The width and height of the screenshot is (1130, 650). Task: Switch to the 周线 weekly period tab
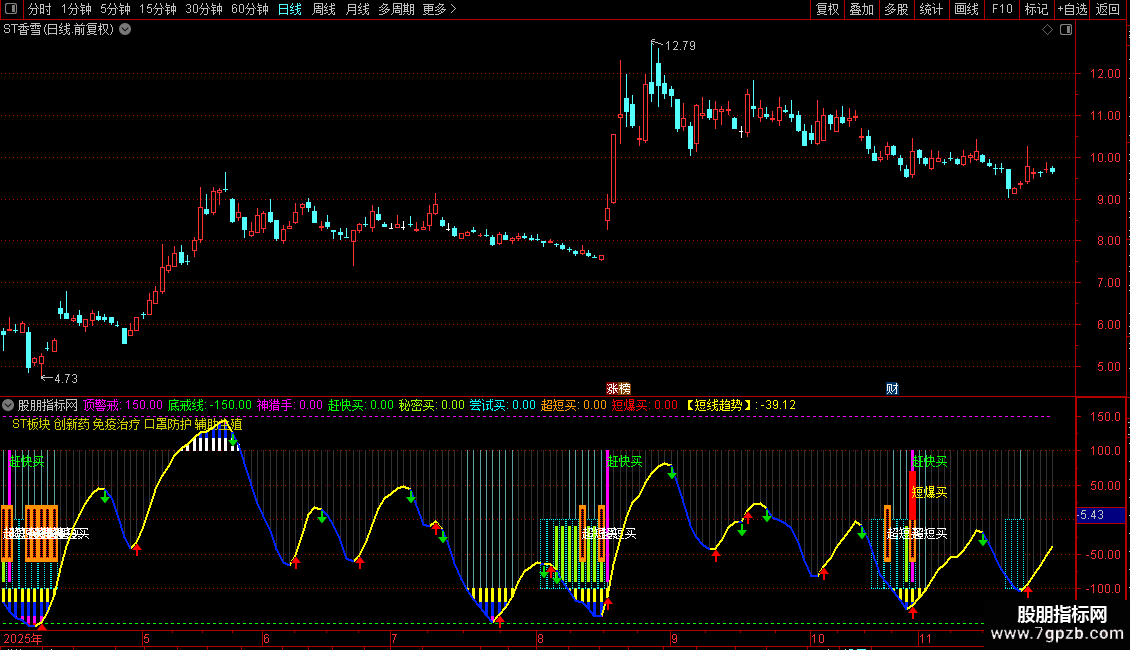click(324, 10)
